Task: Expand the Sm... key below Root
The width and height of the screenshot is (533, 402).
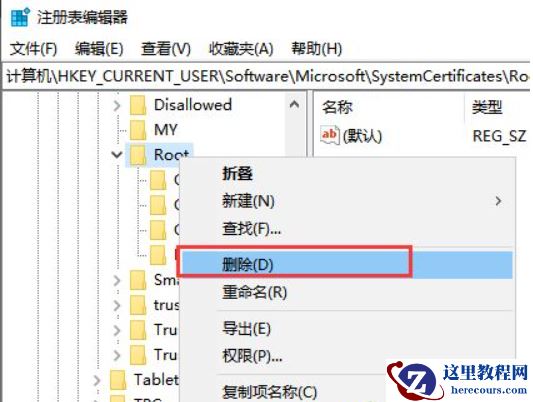Action: (x=117, y=280)
